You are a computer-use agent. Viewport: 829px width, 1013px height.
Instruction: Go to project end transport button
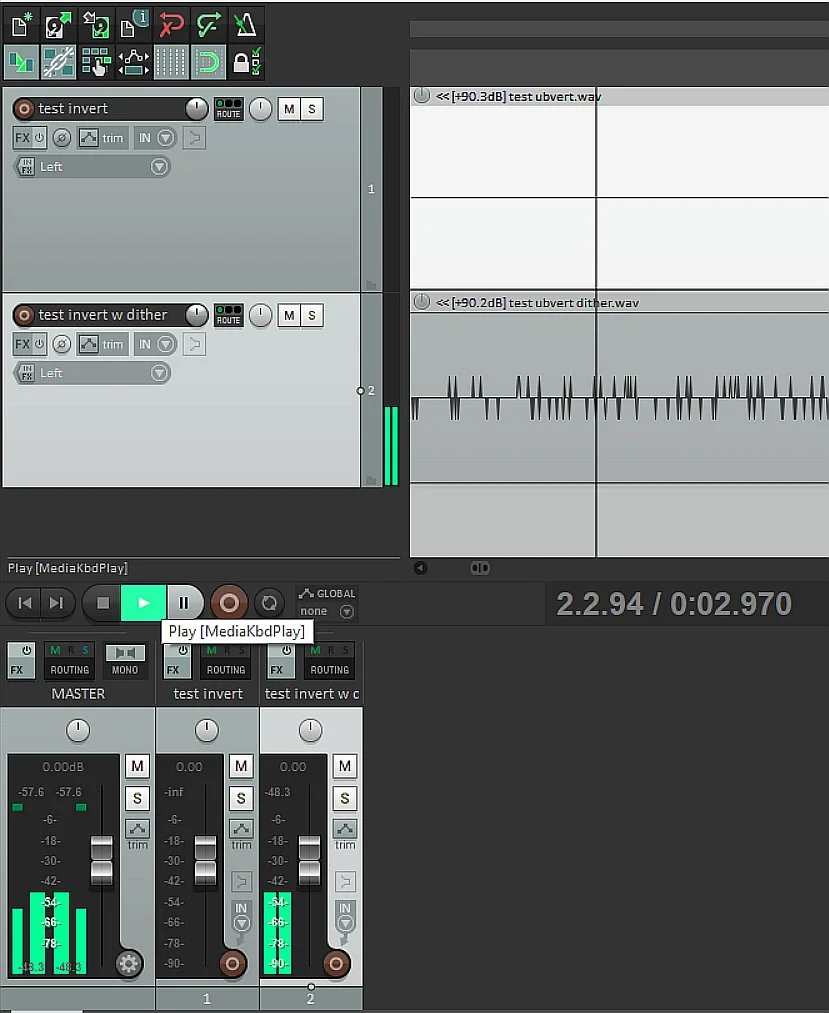(57, 603)
